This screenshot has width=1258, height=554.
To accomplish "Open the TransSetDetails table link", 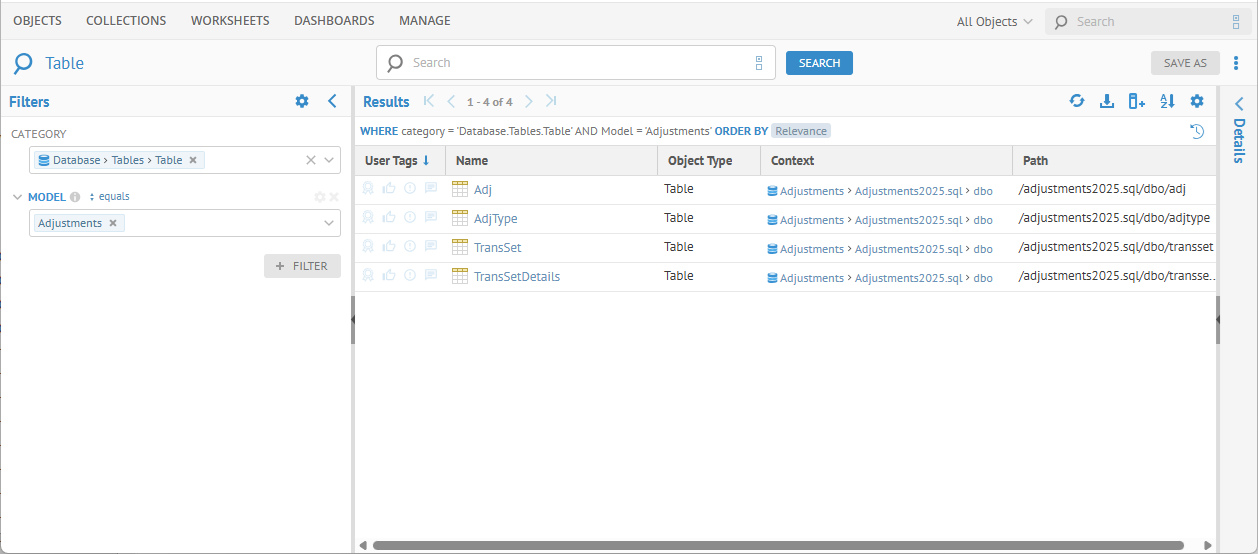I will 516,277.
